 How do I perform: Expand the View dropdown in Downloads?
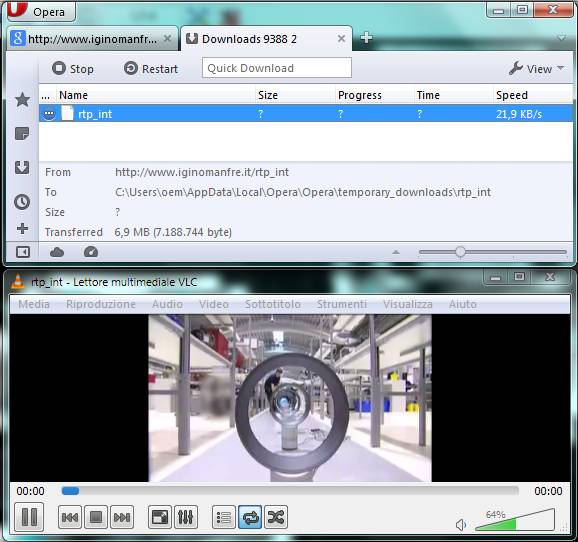pos(536,69)
